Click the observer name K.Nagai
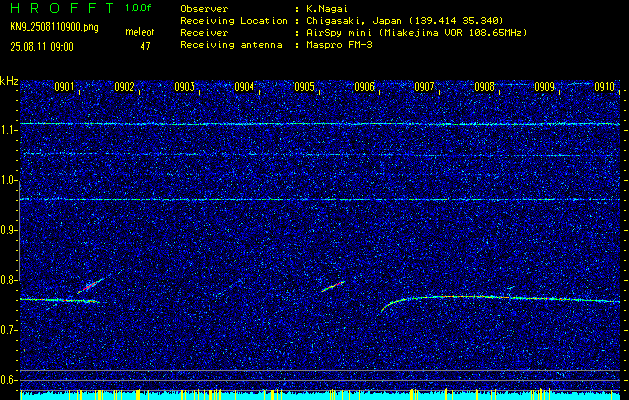Image resolution: width=629 pixels, height=400 pixels. [x=325, y=8]
